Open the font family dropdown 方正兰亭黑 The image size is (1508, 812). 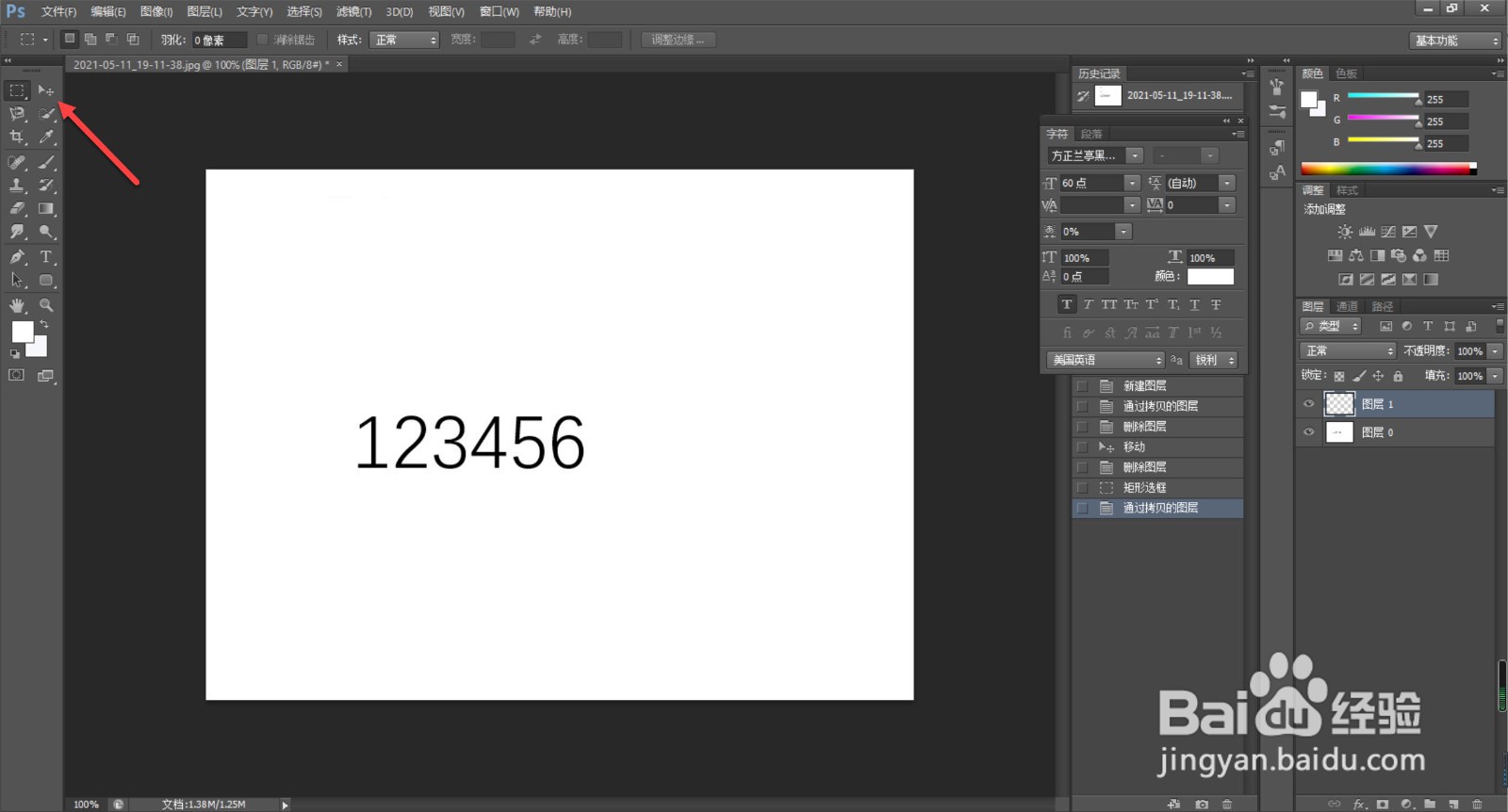[1135, 155]
